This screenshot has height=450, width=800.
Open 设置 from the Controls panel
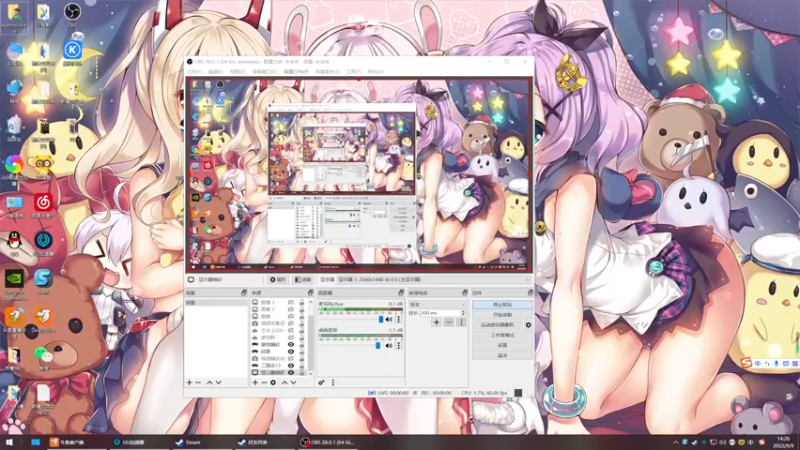(x=502, y=345)
